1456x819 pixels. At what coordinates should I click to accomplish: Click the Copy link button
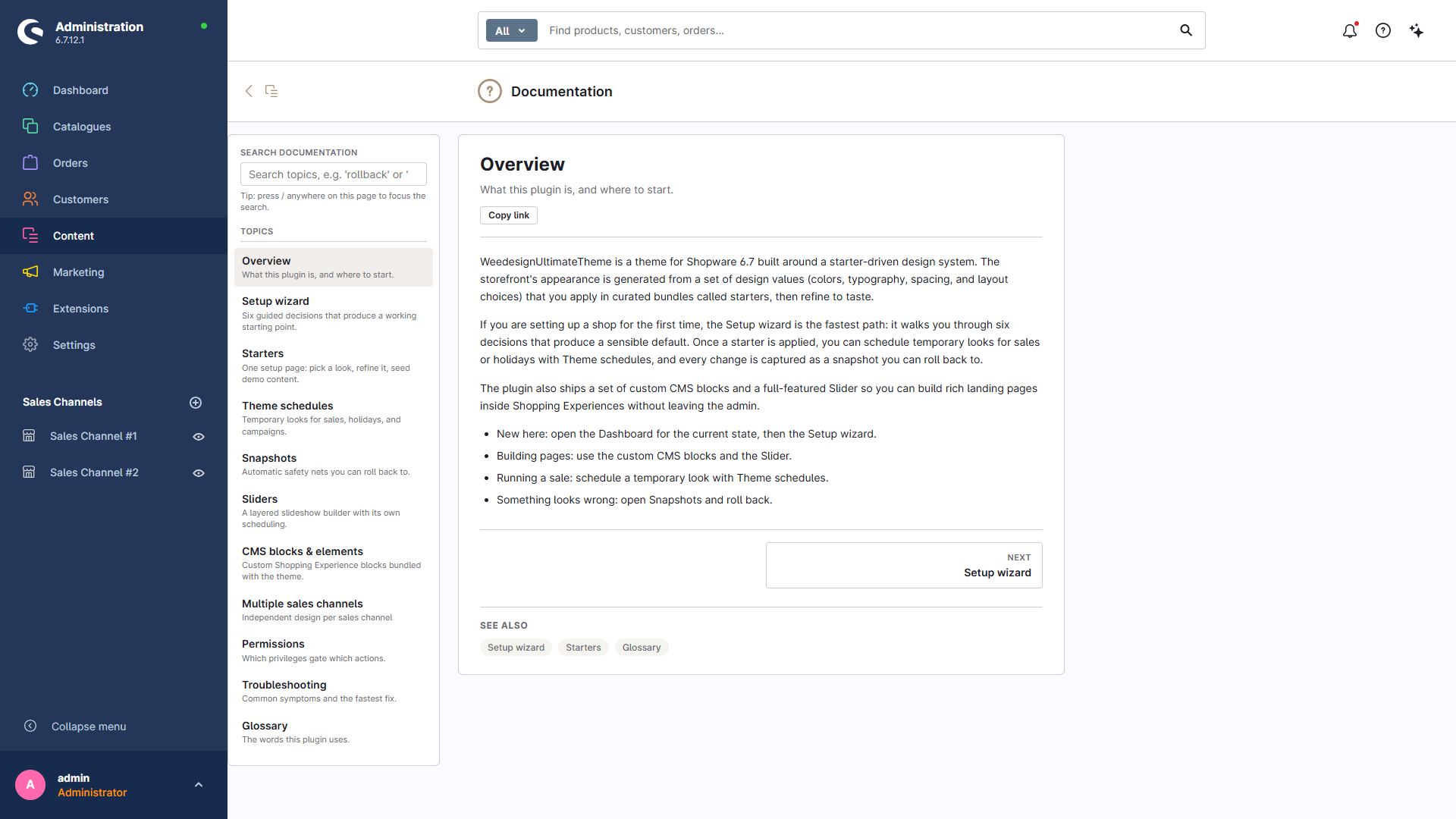(509, 215)
